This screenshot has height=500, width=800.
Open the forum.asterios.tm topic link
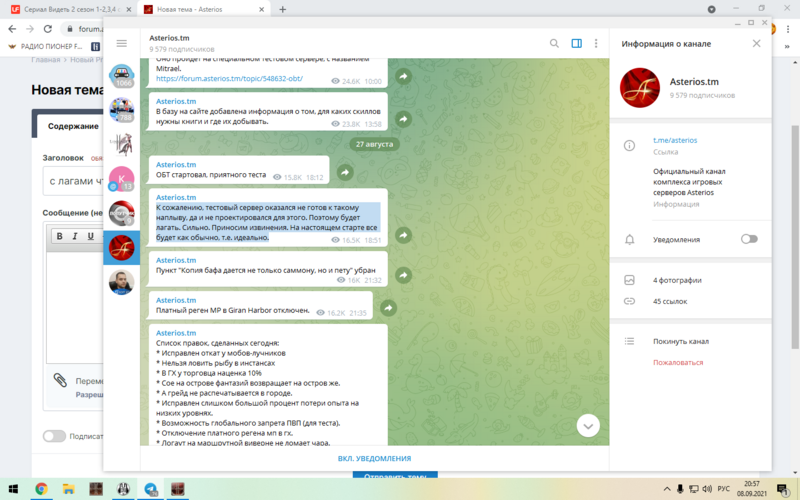coord(229,79)
